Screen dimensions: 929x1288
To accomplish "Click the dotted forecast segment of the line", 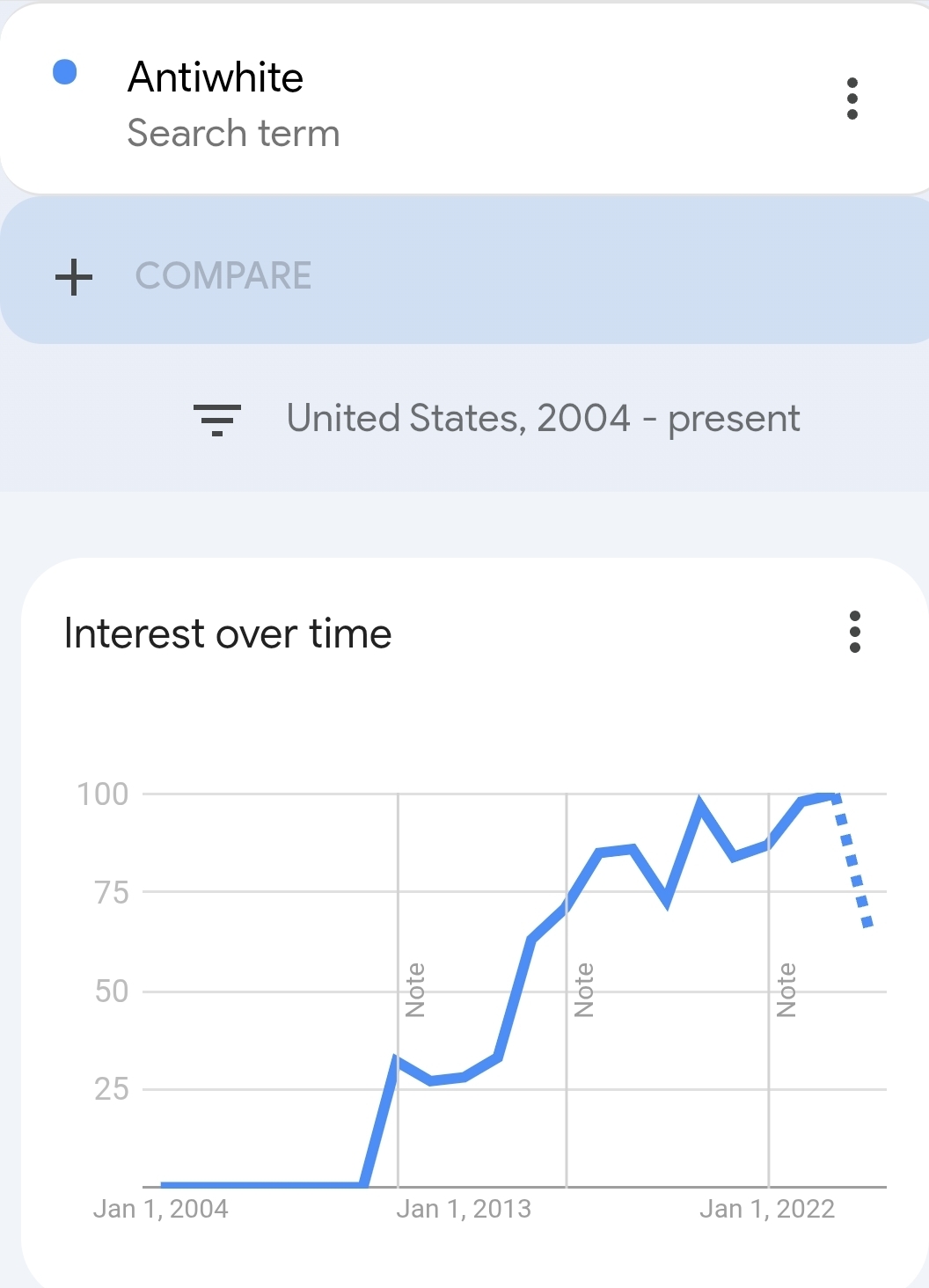I will coord(852,860).
